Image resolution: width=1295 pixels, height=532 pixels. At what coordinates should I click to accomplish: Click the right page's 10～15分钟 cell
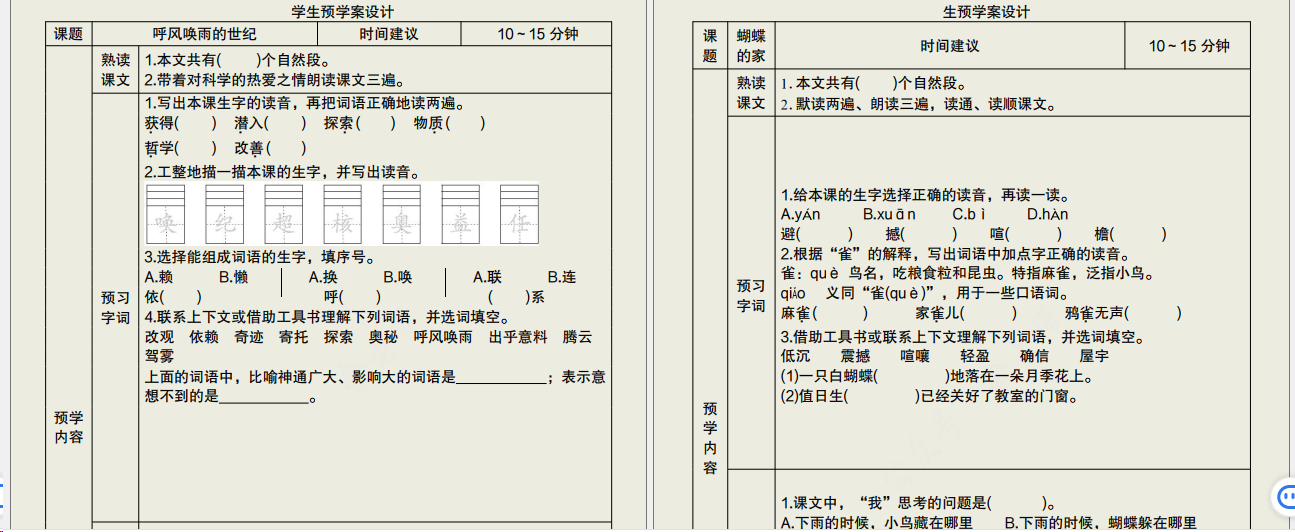point(1189,46)
